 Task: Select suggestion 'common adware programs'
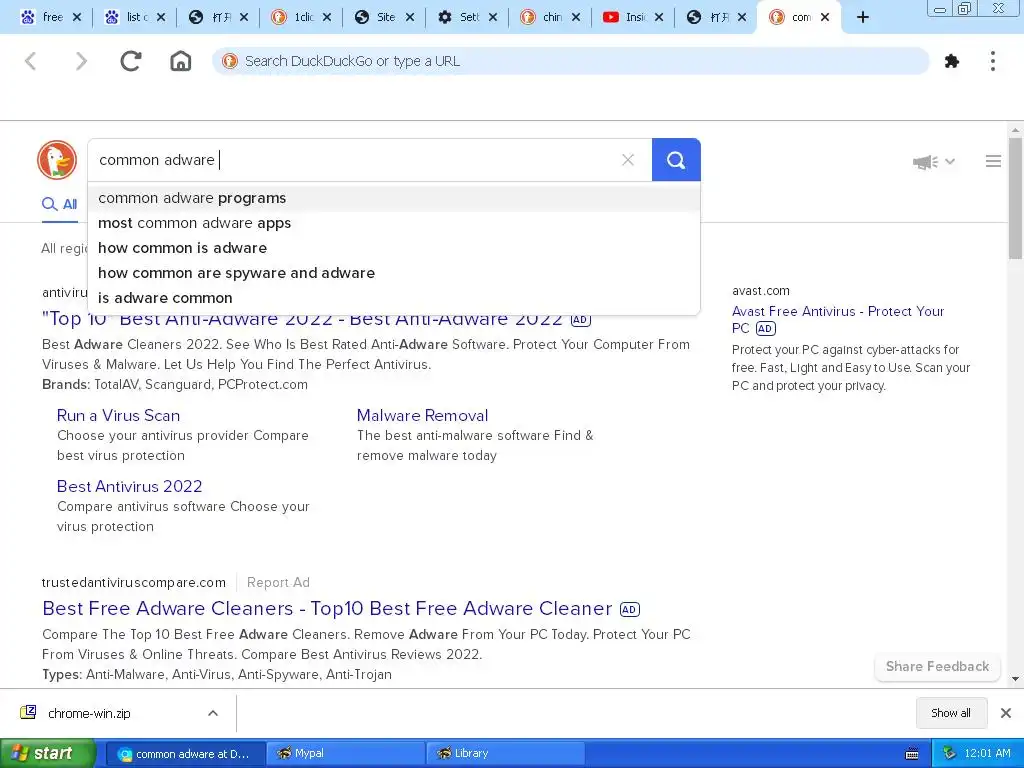click(394, 198)
